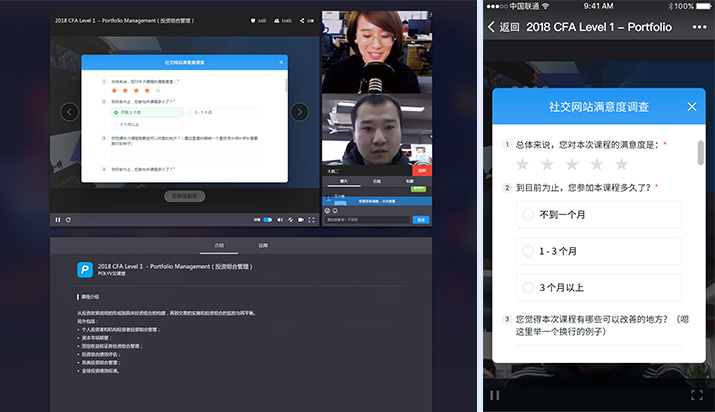715x412 pixels.
Task: Pause the mobile video player
Action: 494,395
